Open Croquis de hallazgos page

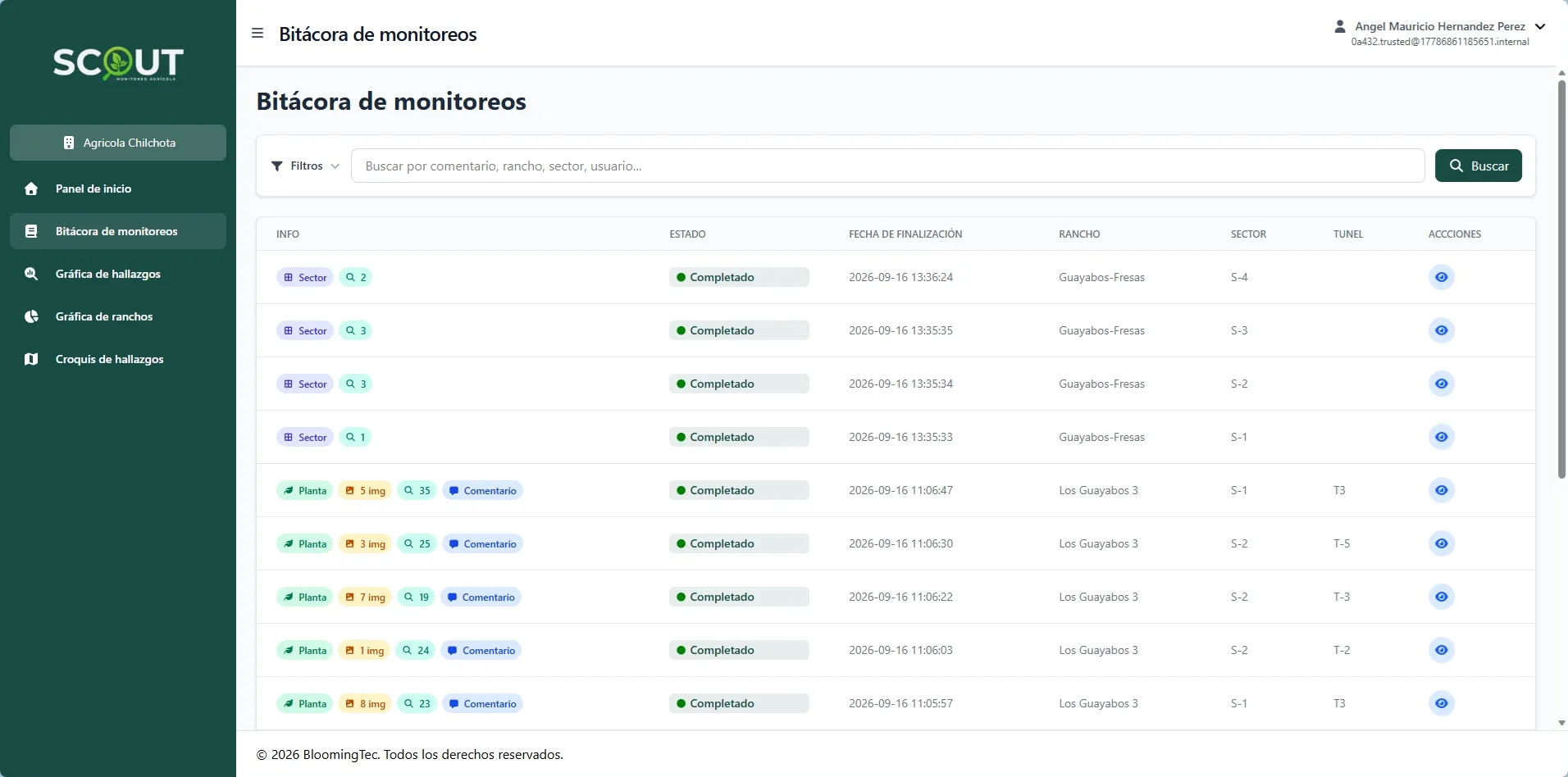[118, 359]
